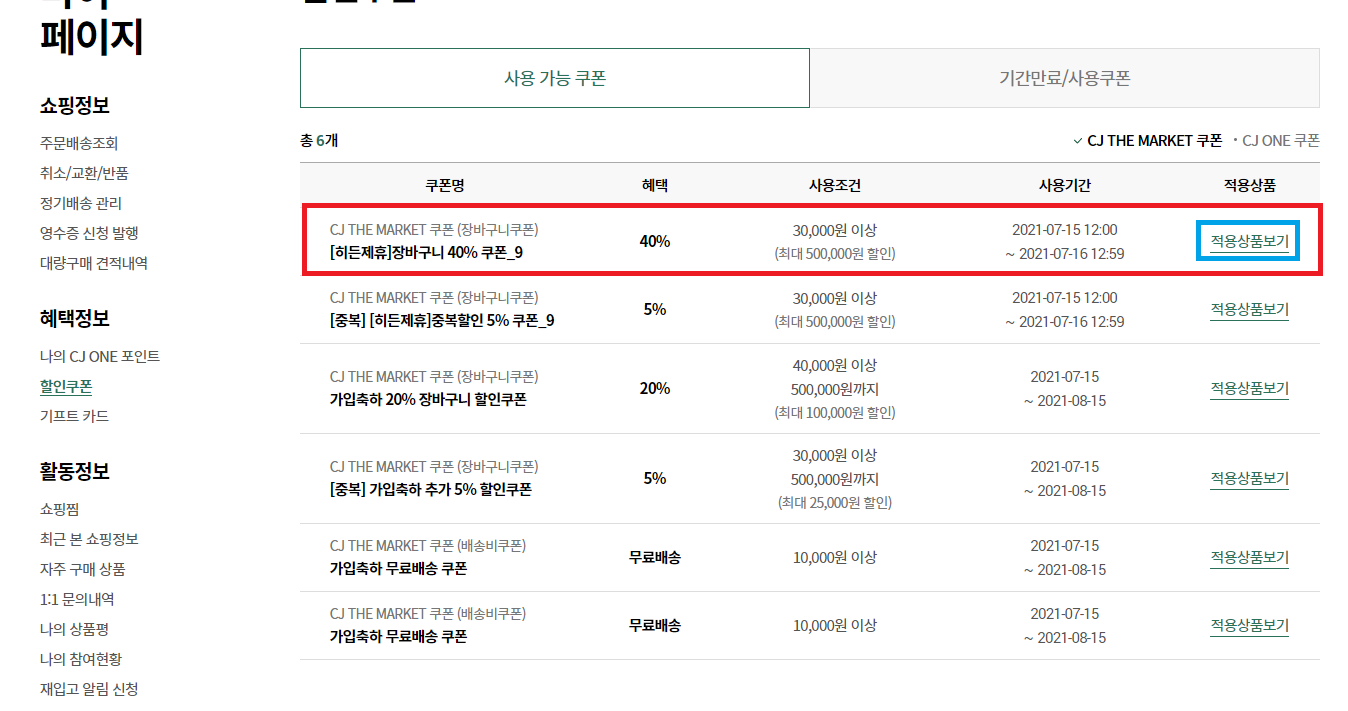The image size is (1348, 711).
Task: View 나의 CJ ONE 포인트
Action: 100,357
